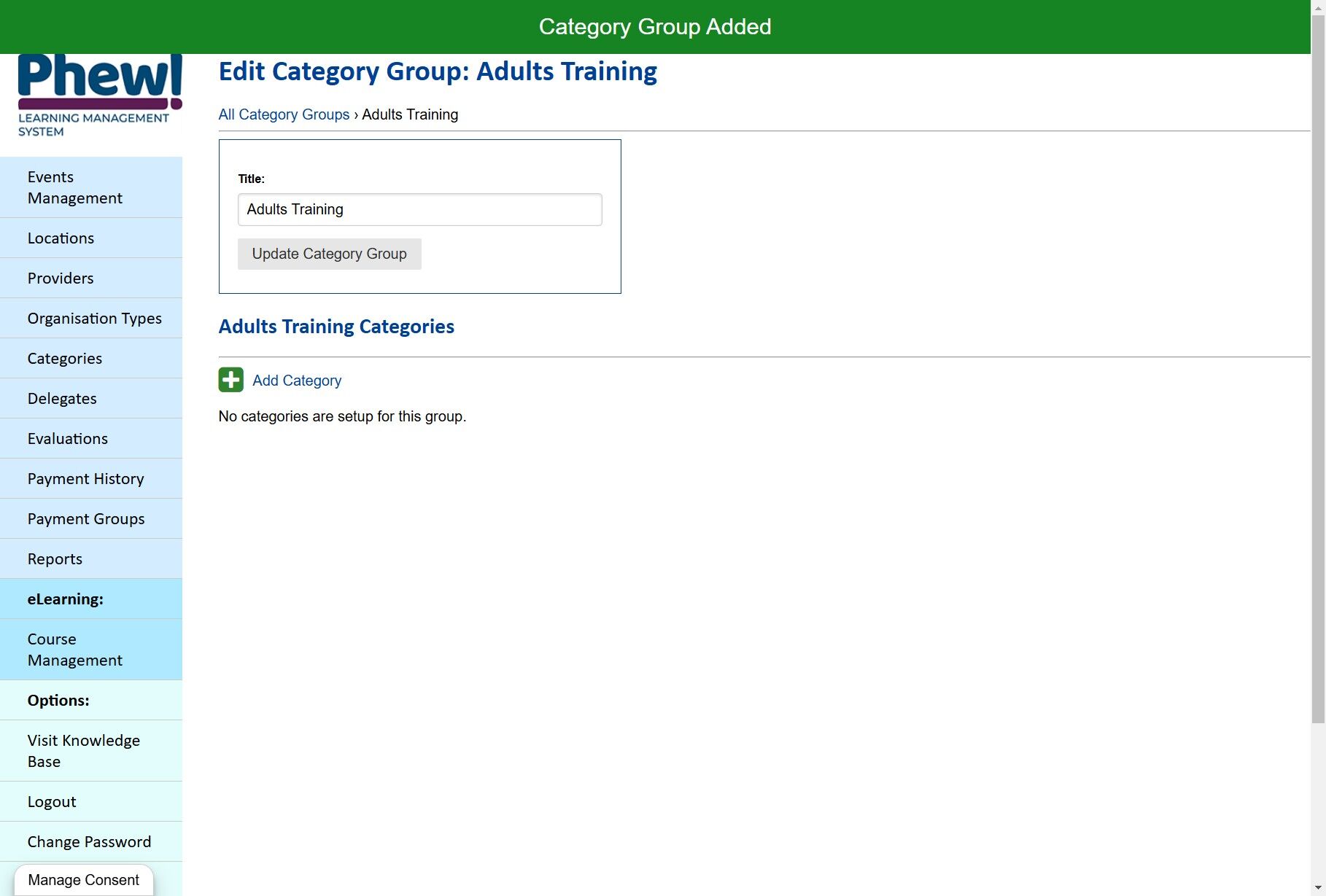The height and width of the screenshot is (896, 1326).
Task: View Payment History
Action: click(x=86, y=479)
